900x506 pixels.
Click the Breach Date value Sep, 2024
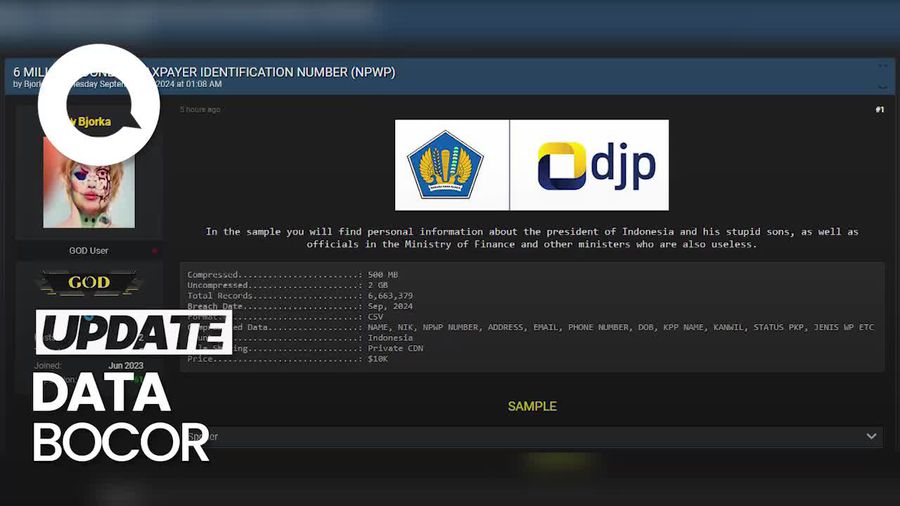click(x=390, y=306)
